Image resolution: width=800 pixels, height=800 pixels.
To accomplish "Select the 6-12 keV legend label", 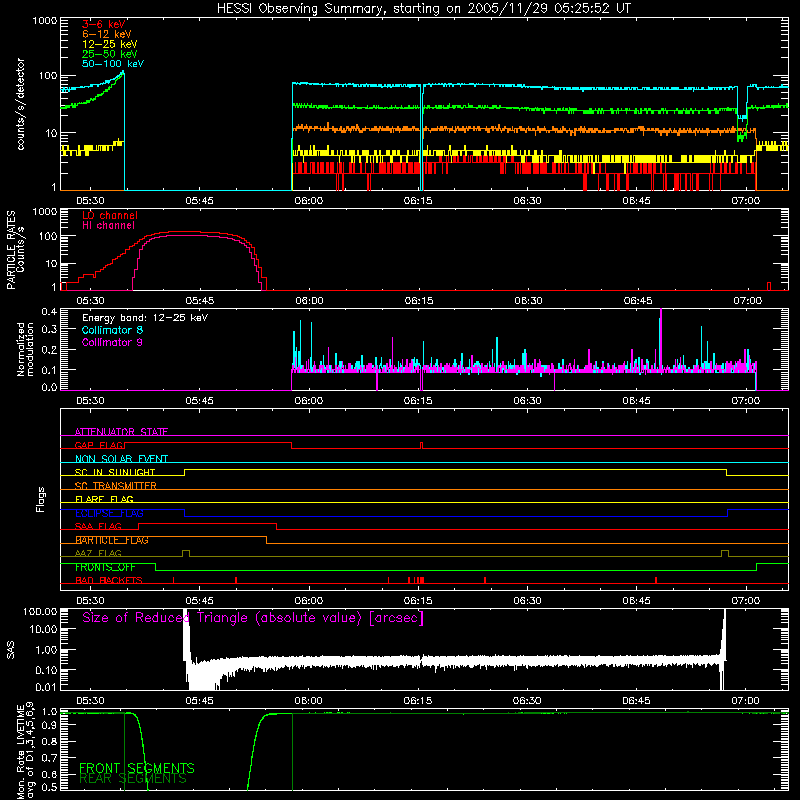I will tap(106, 34).
